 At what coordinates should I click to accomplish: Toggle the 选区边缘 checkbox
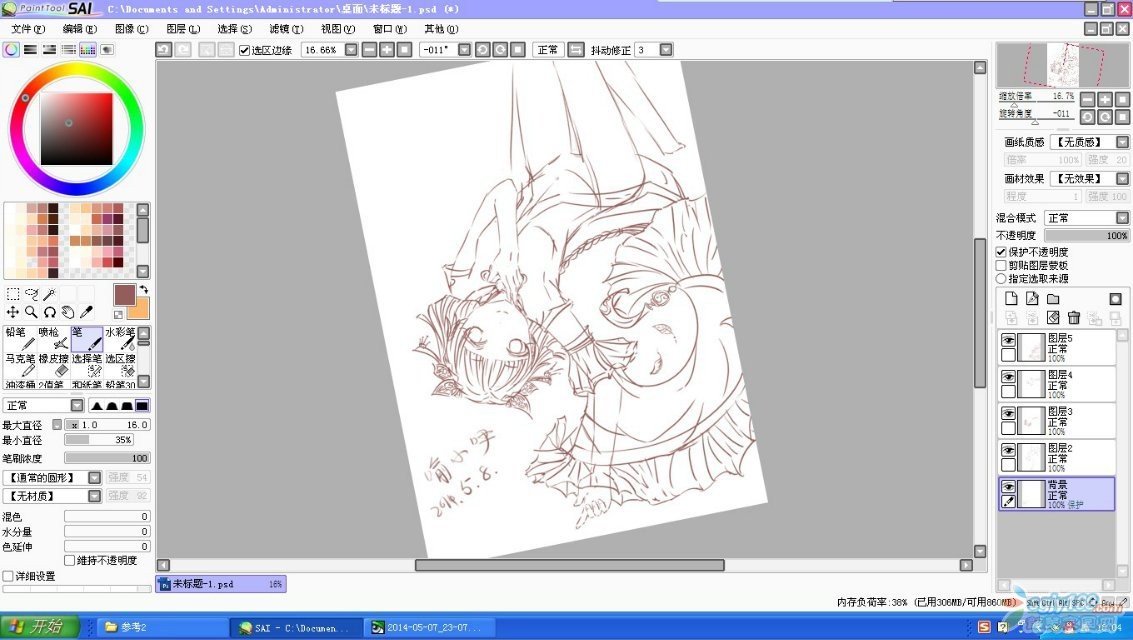point(245,50)
